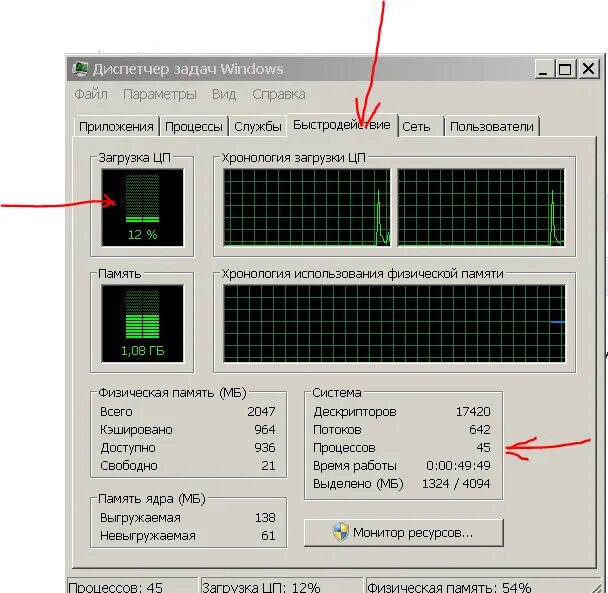The width and height of the screenshot is (608, 593).
Task: Click the Кэшировано value 964
Action: pos(265,430)
